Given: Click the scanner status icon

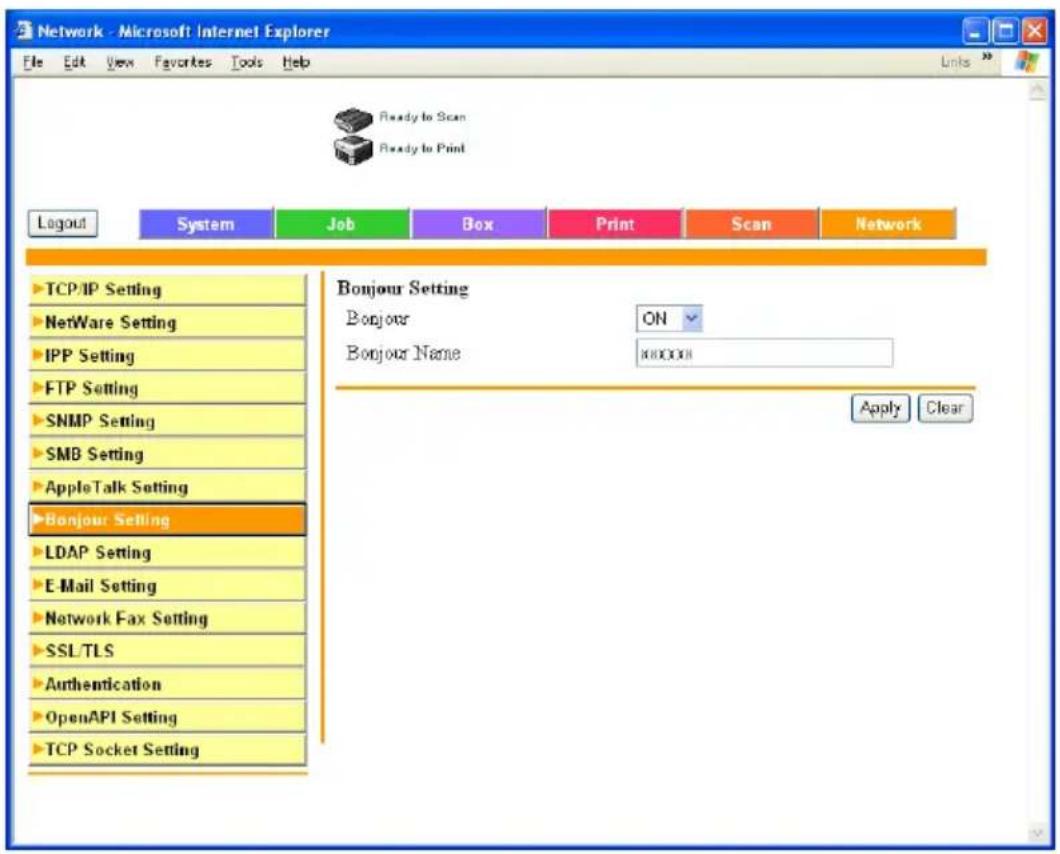Looking at the screenshot, I should pyautogui.click(x=354, y=120).
